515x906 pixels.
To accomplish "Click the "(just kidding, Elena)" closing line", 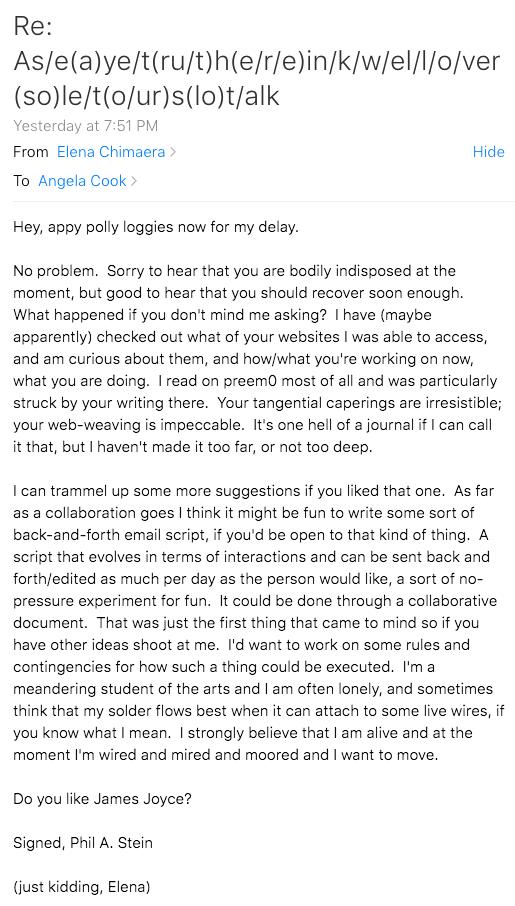I will [81, 887].
